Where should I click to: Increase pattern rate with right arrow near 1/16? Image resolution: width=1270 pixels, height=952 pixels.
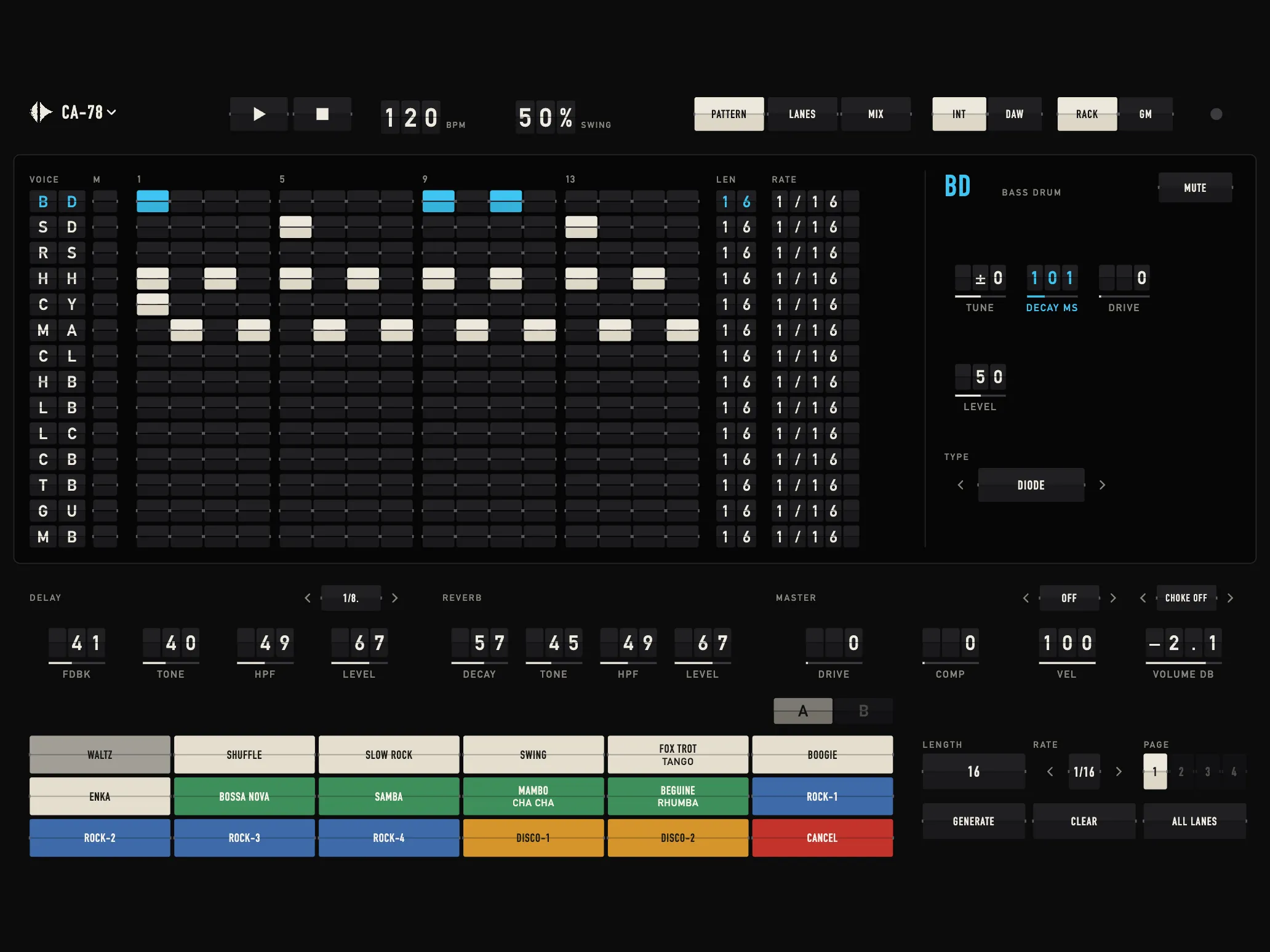click(x=1119, y=771)
